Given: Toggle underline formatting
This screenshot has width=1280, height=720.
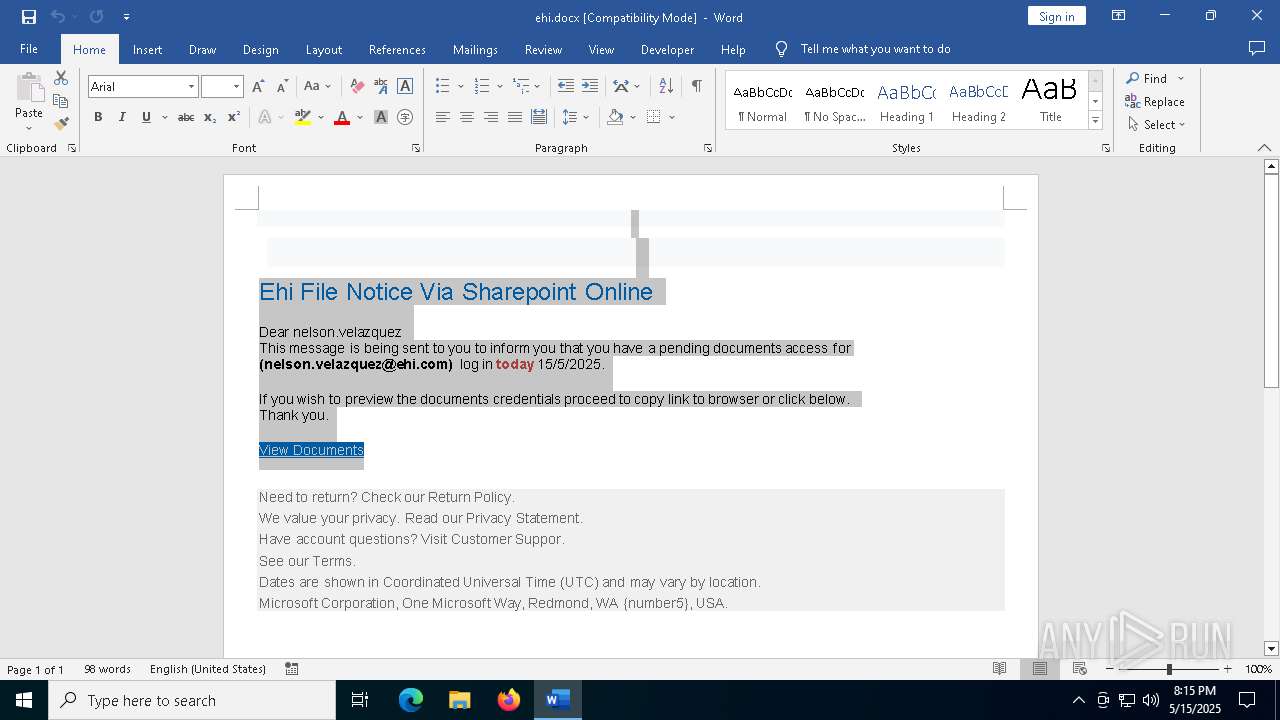Looking at the screenshot, I should [x=146, y=118].
